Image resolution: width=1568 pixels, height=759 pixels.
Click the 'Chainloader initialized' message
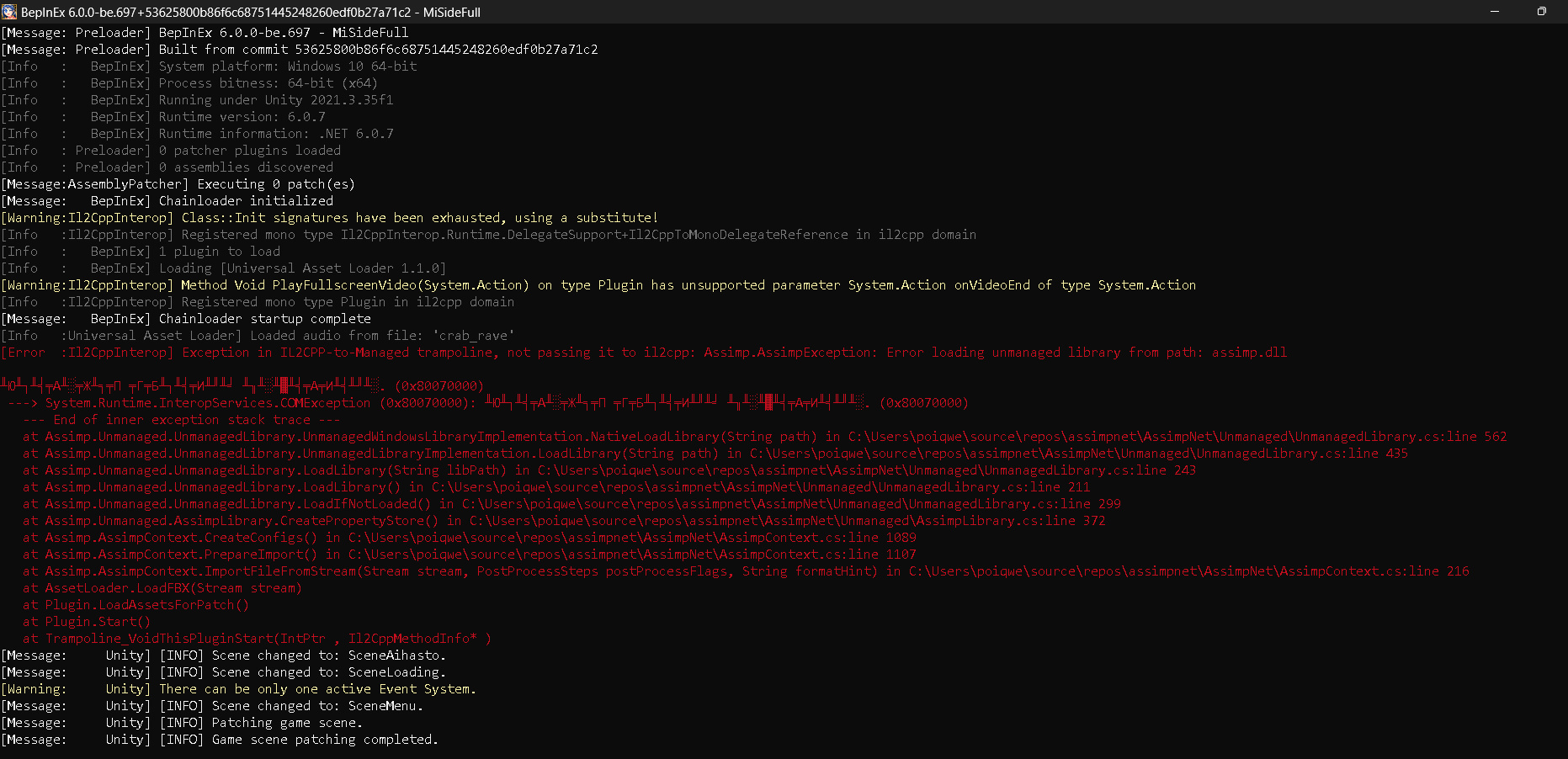click(x=246, y=201)
